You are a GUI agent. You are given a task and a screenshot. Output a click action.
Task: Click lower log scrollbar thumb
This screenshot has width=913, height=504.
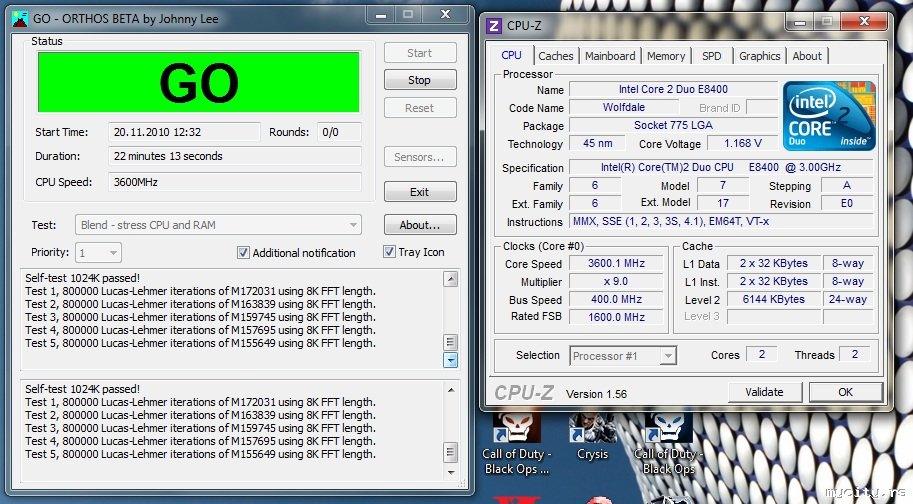pos(450,452)
